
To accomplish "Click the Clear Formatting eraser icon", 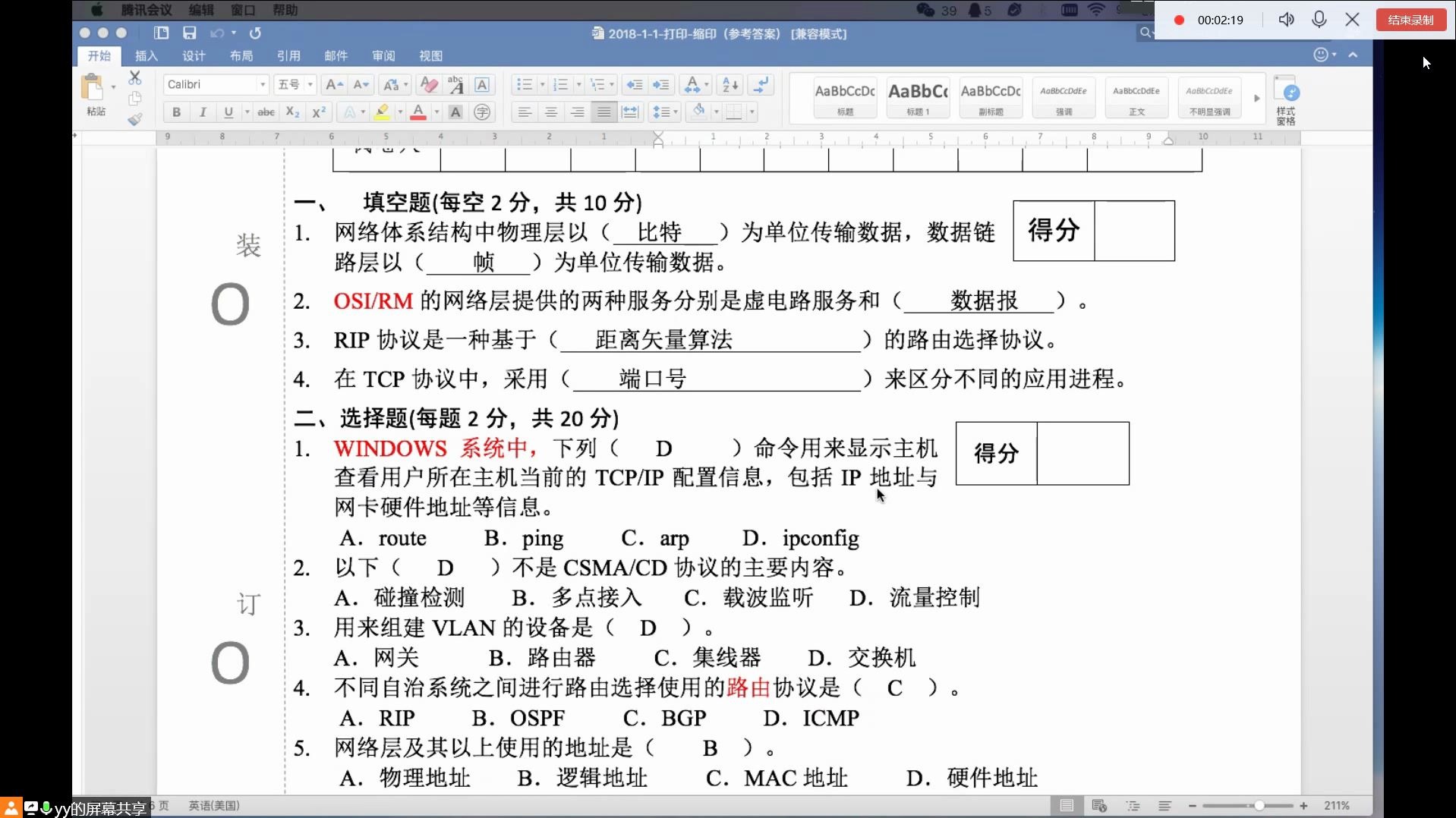I will coord(429,84).
